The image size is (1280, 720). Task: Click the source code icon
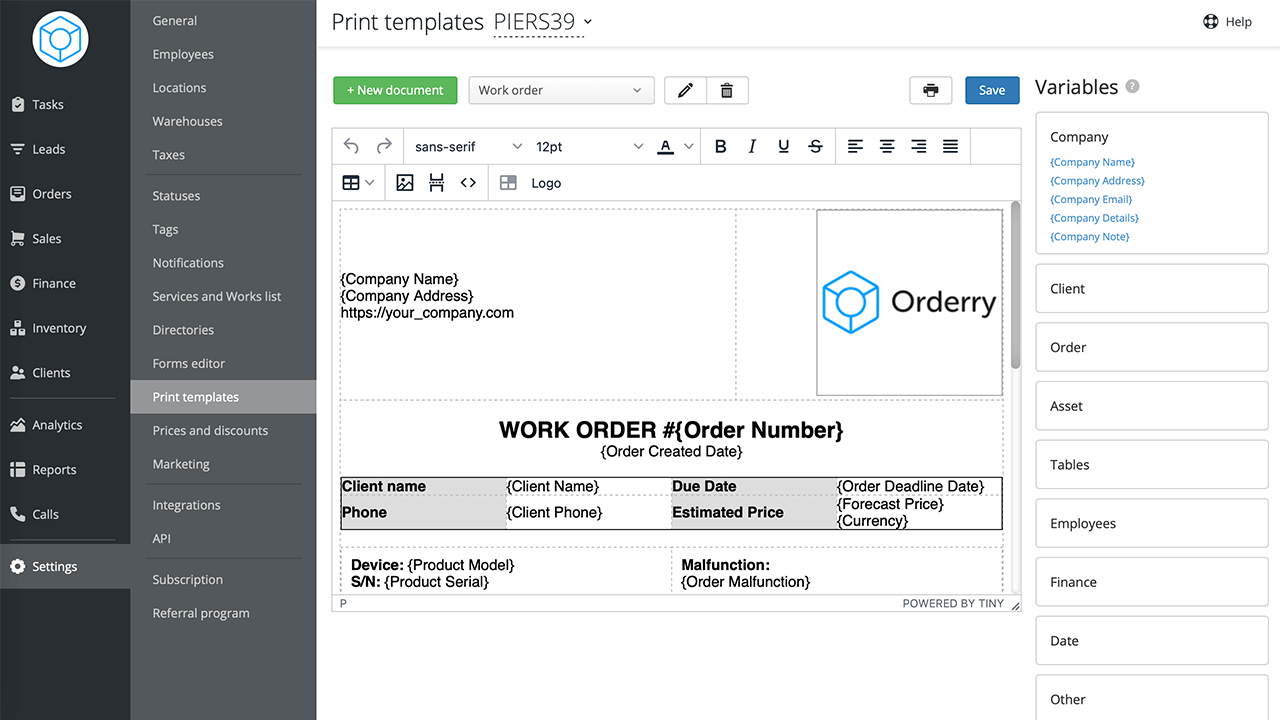[468, 183]
